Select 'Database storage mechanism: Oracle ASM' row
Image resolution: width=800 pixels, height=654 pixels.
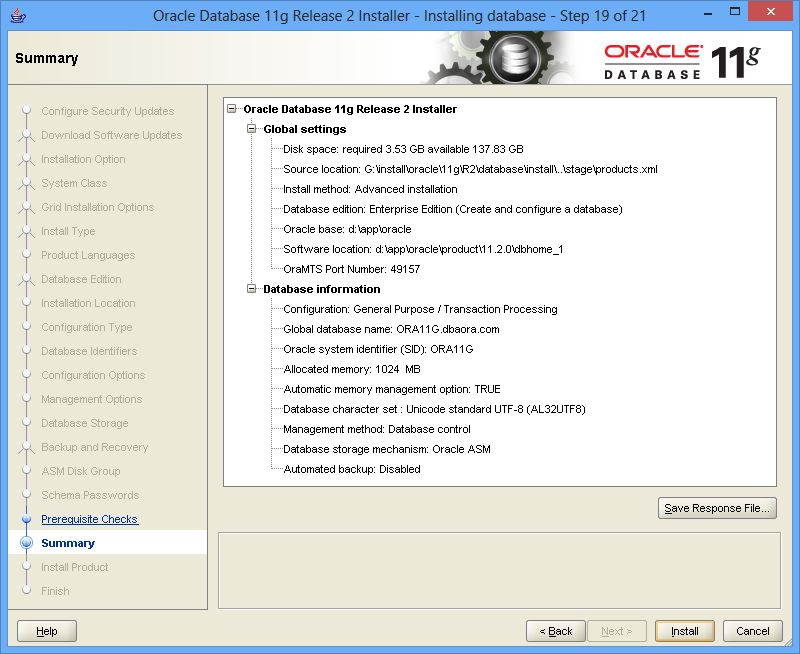(387, 449)
